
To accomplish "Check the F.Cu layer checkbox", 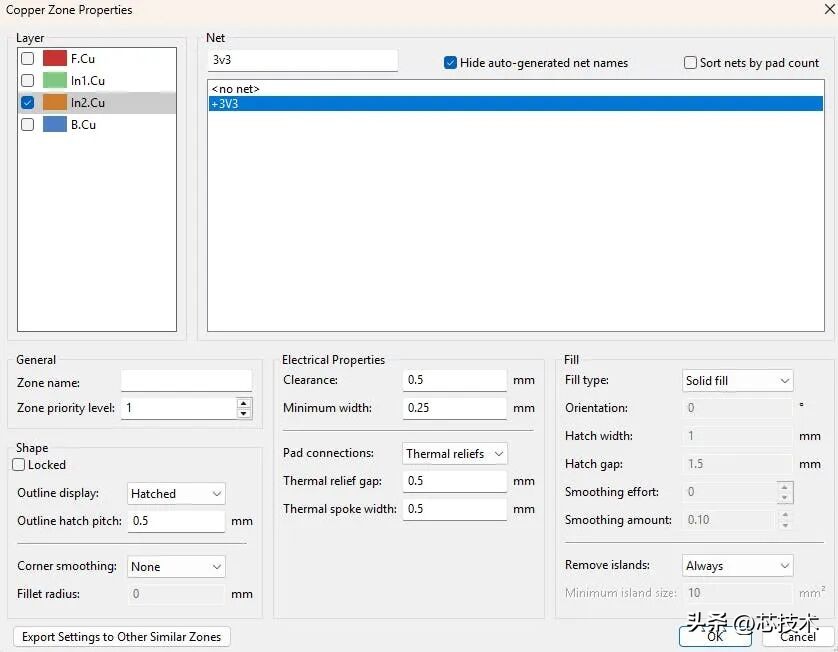I will tap(27, 58).
